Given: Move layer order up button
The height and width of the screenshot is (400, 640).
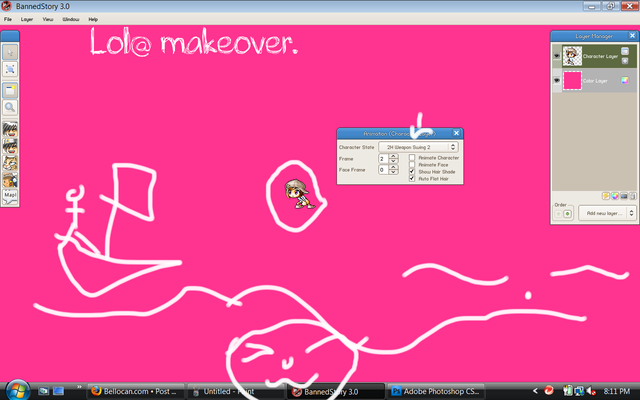Looking at the screenshot, I should point(558,213).
